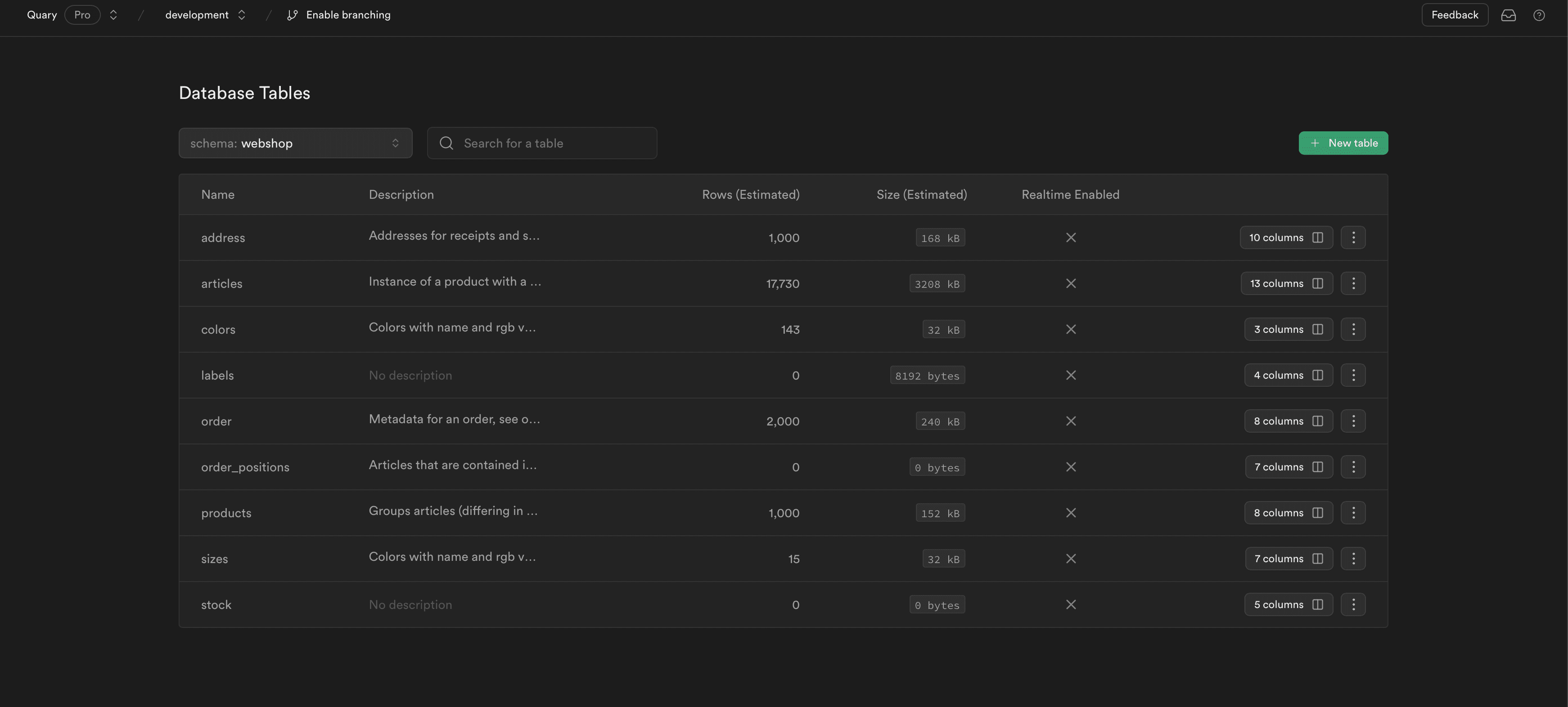Open the Quary workspace switcher chevron
The image size is (1568, 707).
113,14
